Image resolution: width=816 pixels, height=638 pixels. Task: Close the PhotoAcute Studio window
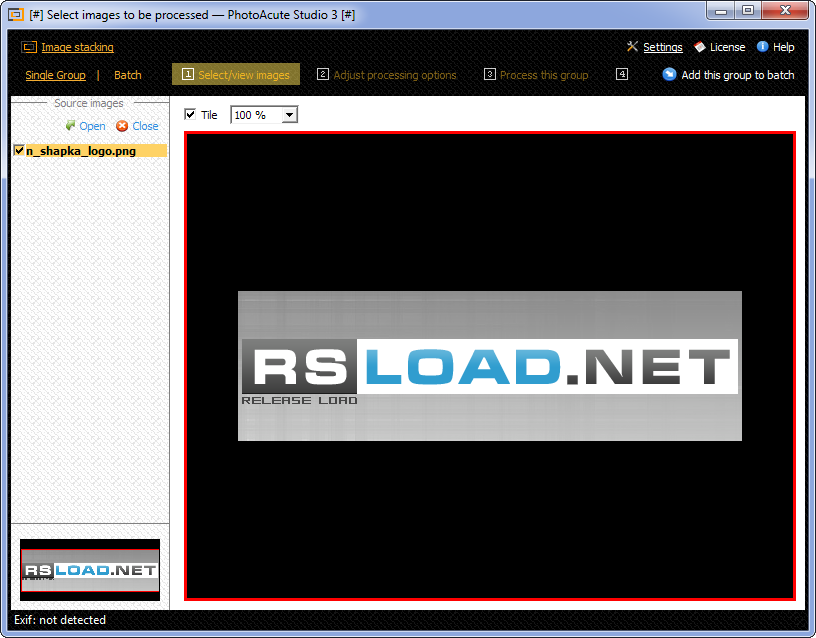(x=785, y=10)
